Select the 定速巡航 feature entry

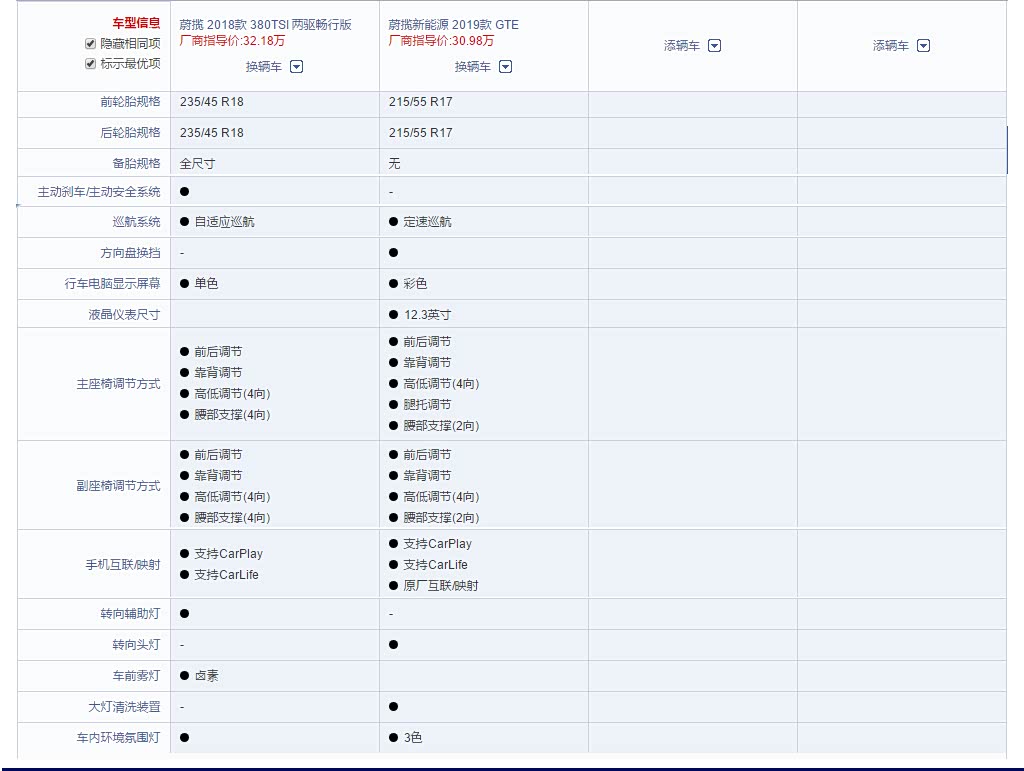427,222
